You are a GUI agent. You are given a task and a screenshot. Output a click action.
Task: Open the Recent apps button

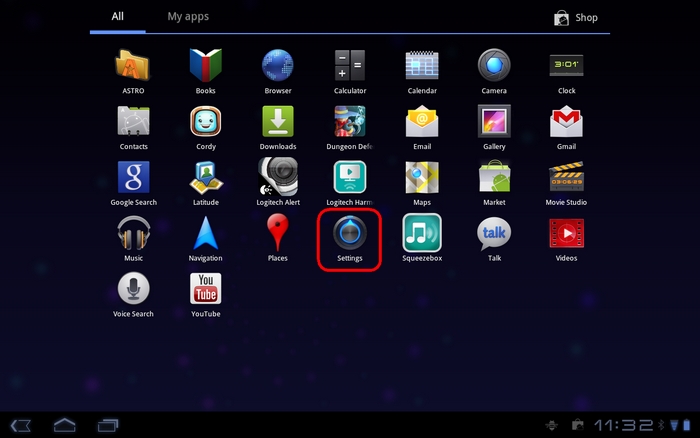click(x=108, y=425)
